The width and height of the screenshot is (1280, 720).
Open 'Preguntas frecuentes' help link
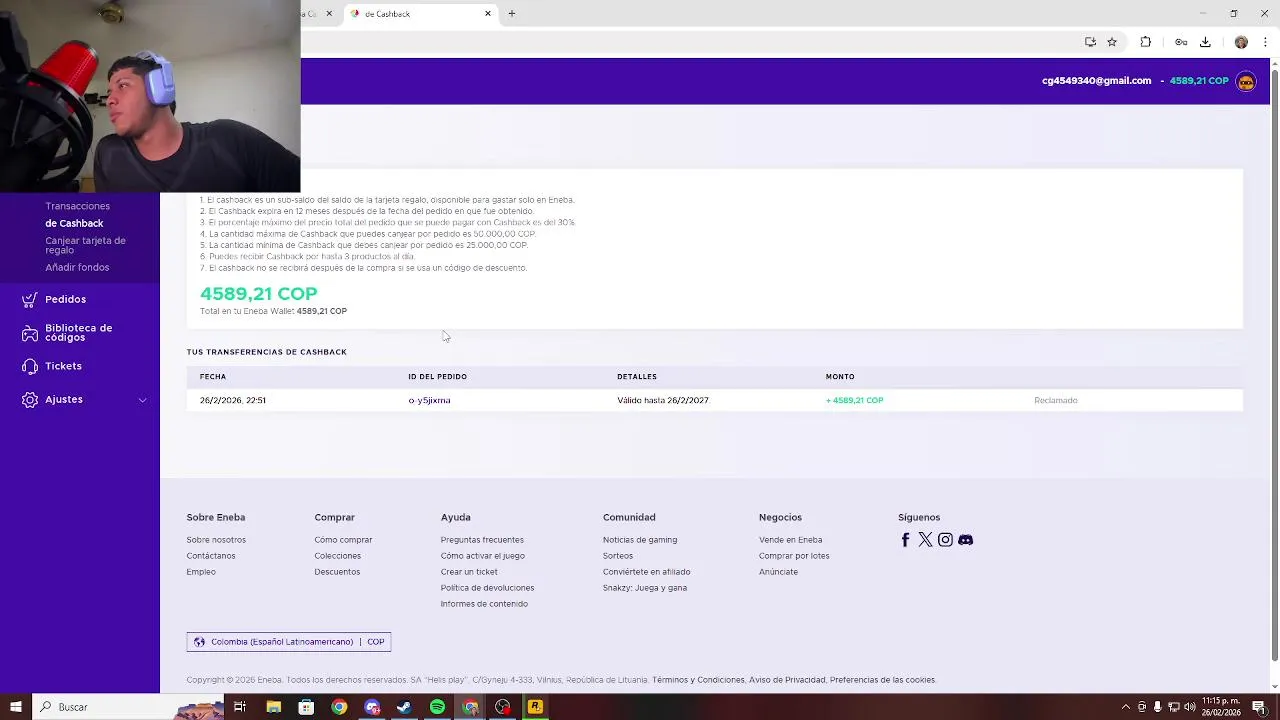(x=482, y=540)
